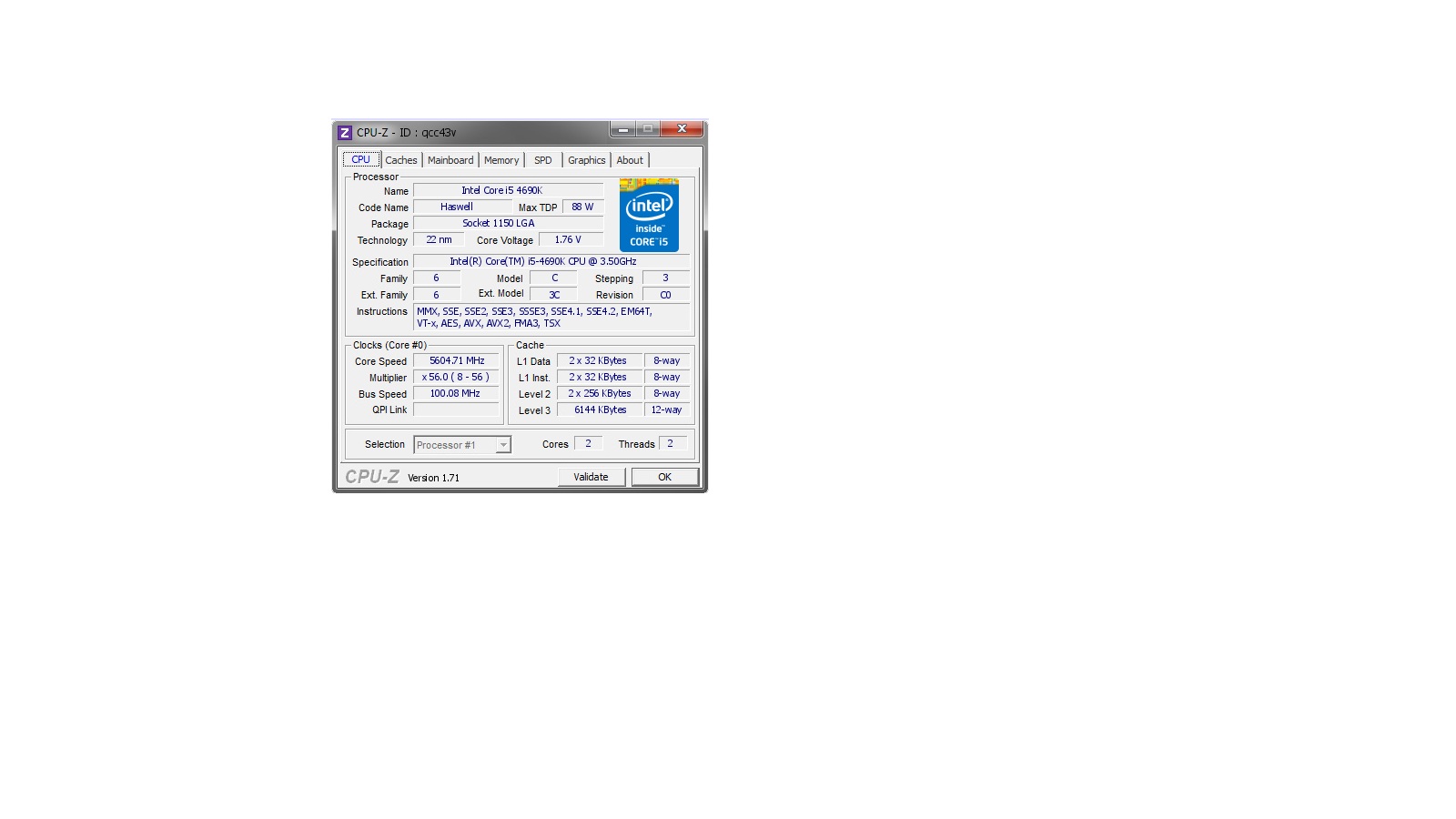Screen dimensions: 1456x819
Task: Click the Version 1.71 label
Action: [x=433, y=478]
